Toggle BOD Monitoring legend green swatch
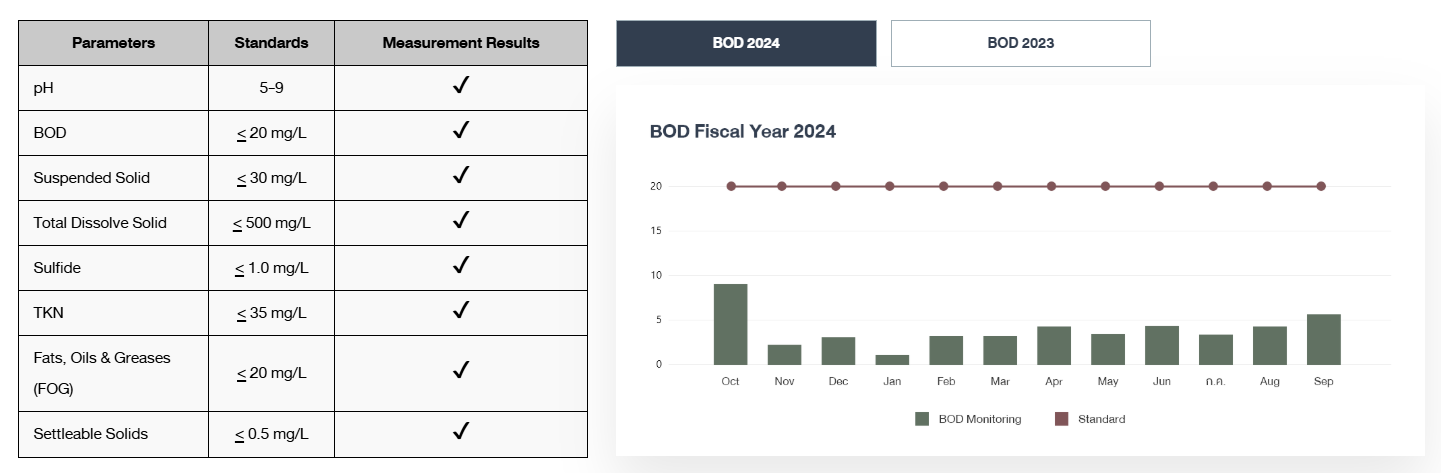This screenshot has height=473, width=1441. click(922, 419)
